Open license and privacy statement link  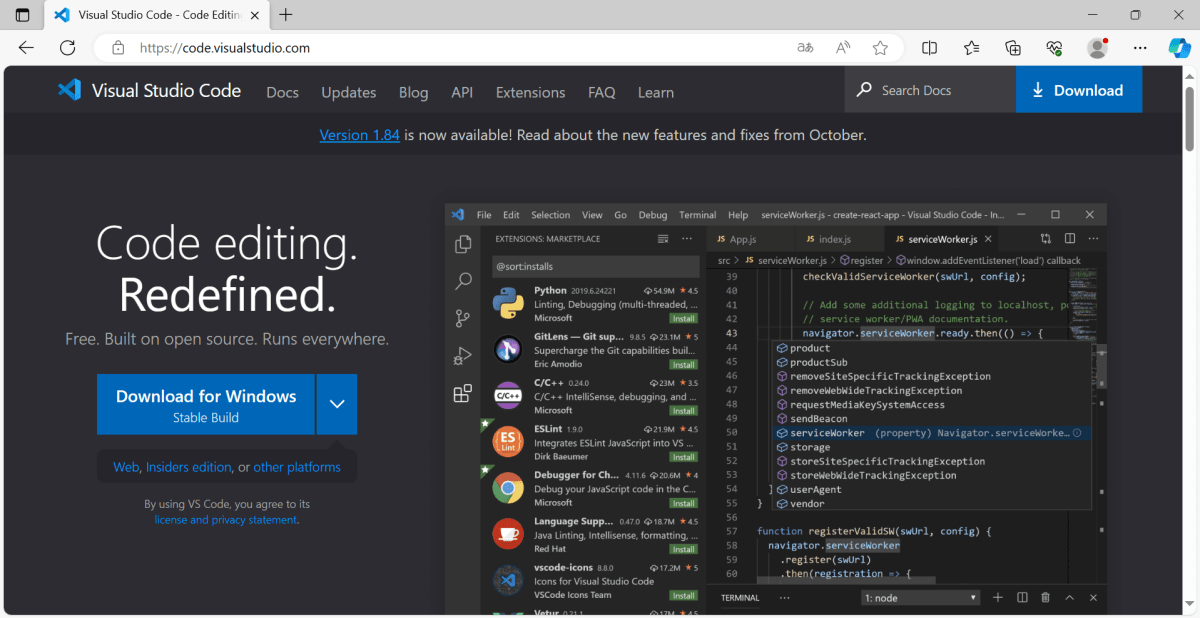tap(226, 520)
